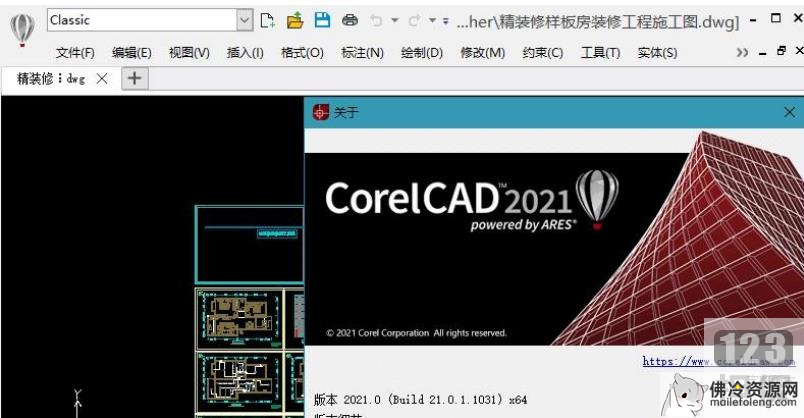Click the Undo arrow icon
The image size is (804, 418).
376,20
